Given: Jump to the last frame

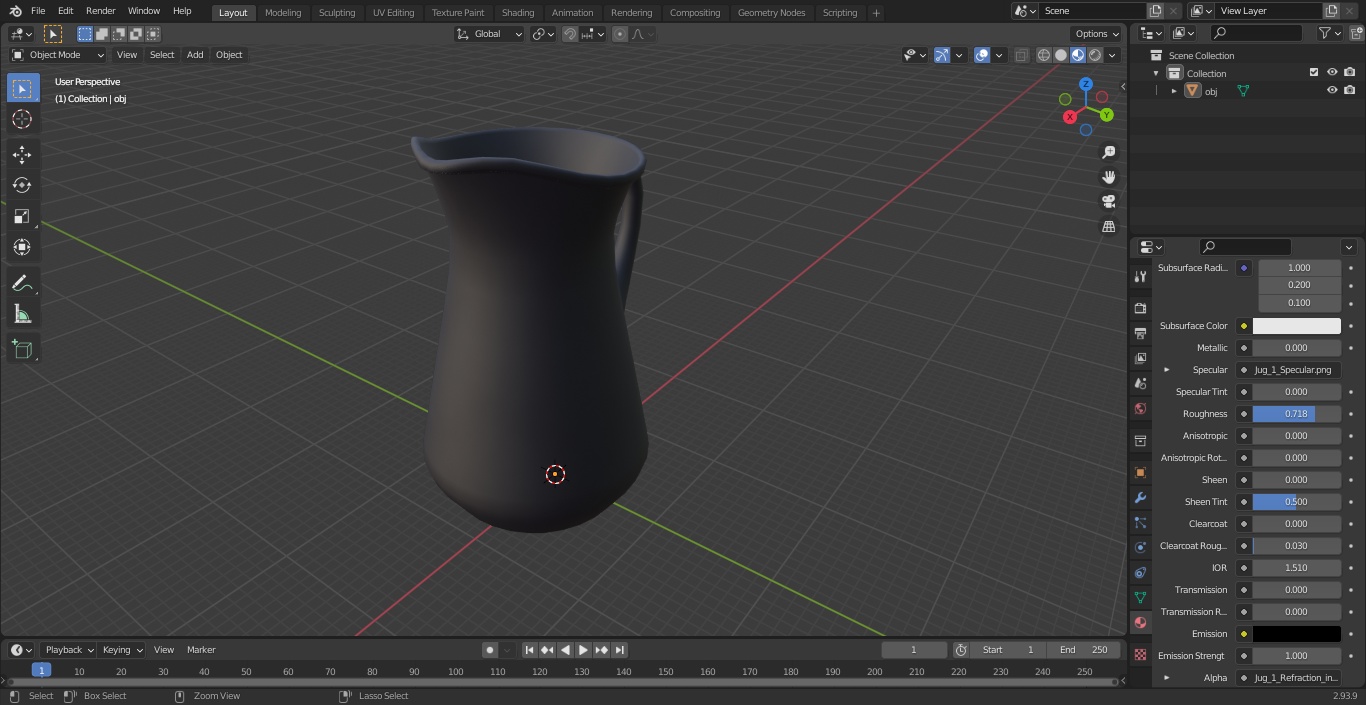Looking at the screenshot, I should pyautogui.click(x=619, y=650).
